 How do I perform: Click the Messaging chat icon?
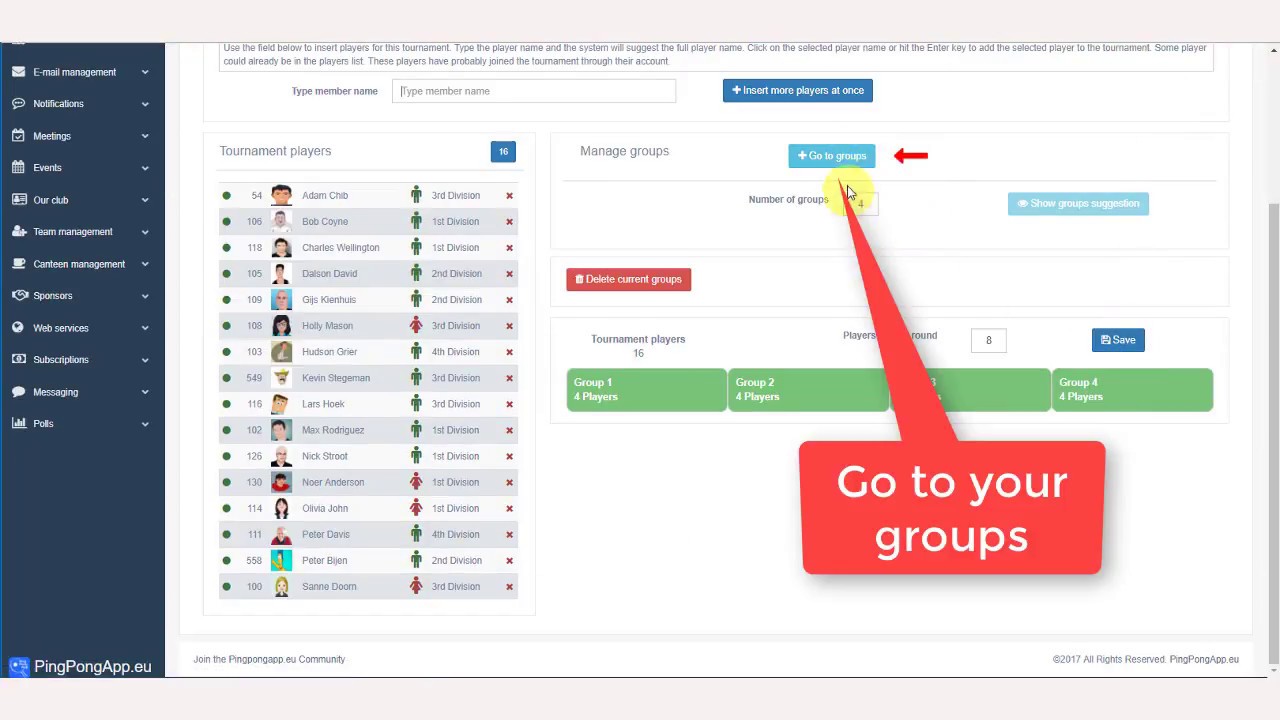[18, 392]
